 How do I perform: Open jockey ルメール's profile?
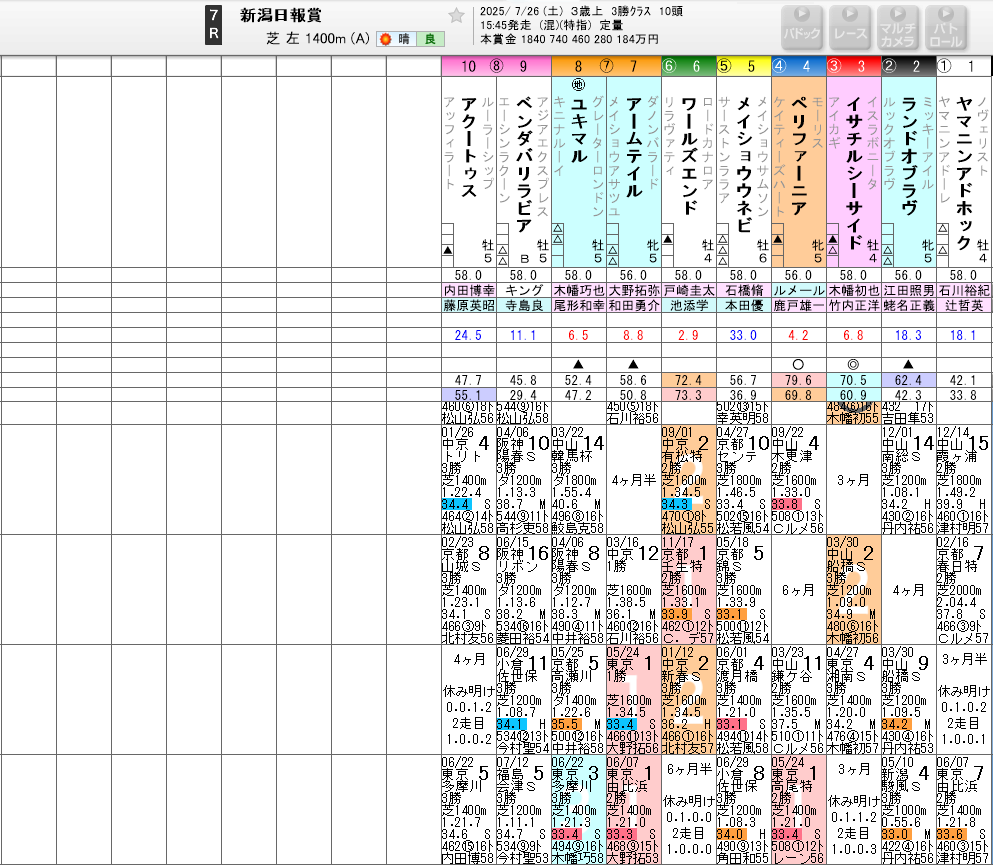click(798, 291)
